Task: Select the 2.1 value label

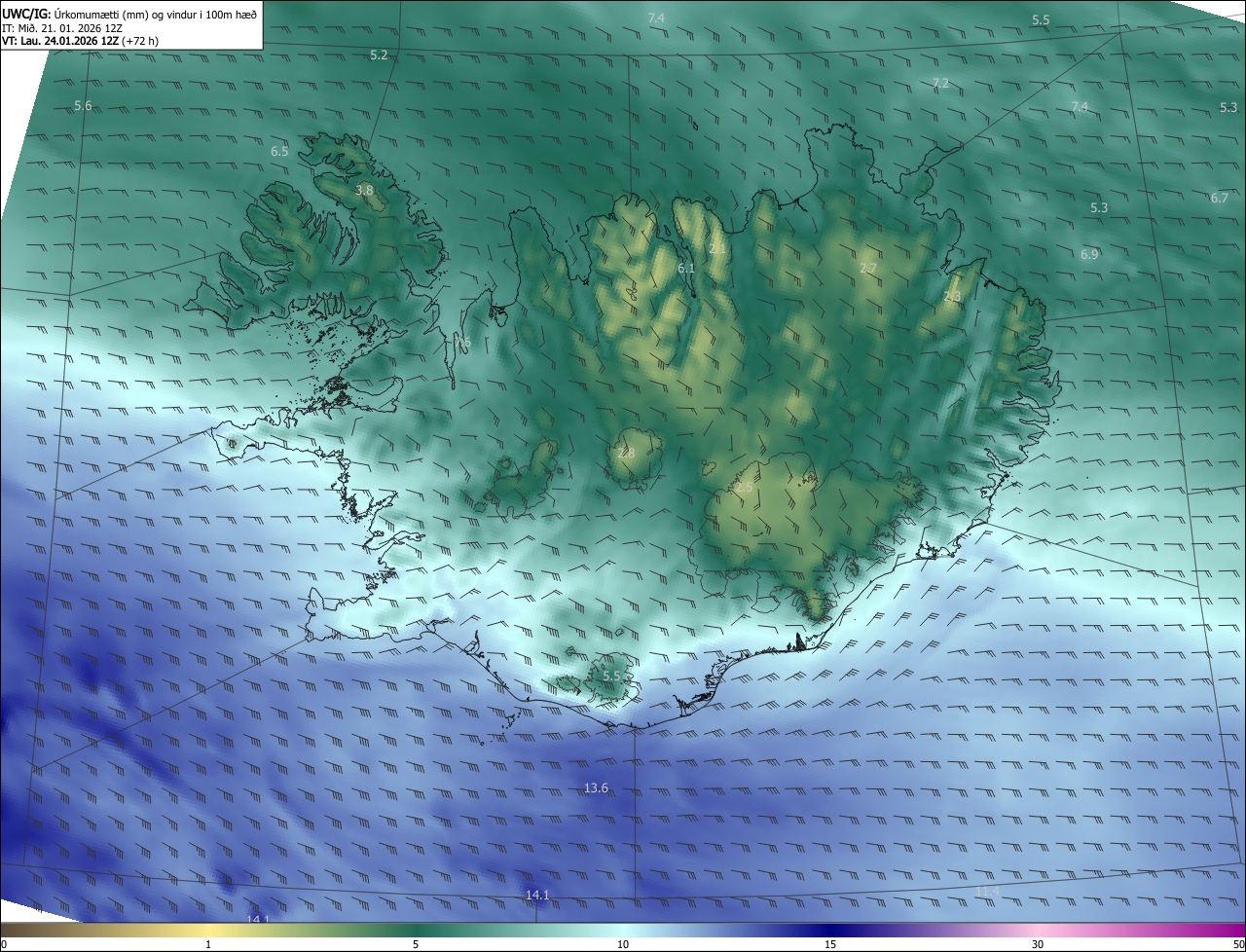Action: (x=717, y=249)
